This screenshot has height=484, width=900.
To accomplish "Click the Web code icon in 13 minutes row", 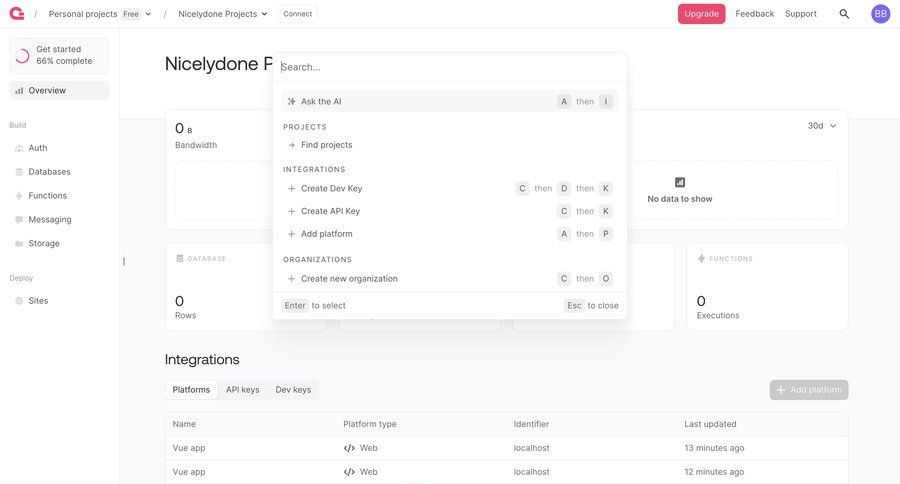I will (349, 448).
